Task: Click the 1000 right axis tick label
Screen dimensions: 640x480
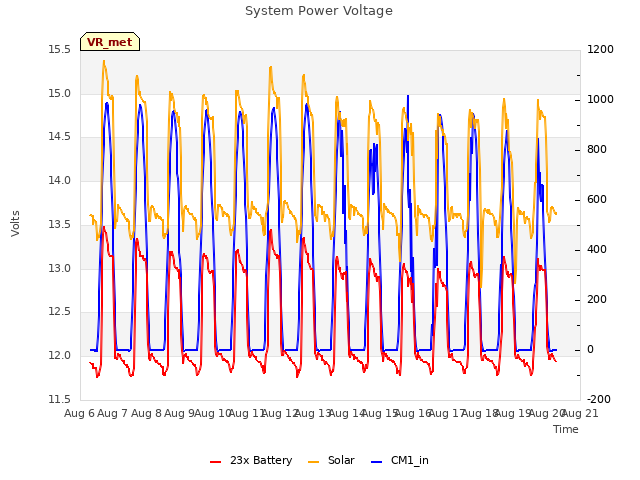Action: tap(600, 100)
